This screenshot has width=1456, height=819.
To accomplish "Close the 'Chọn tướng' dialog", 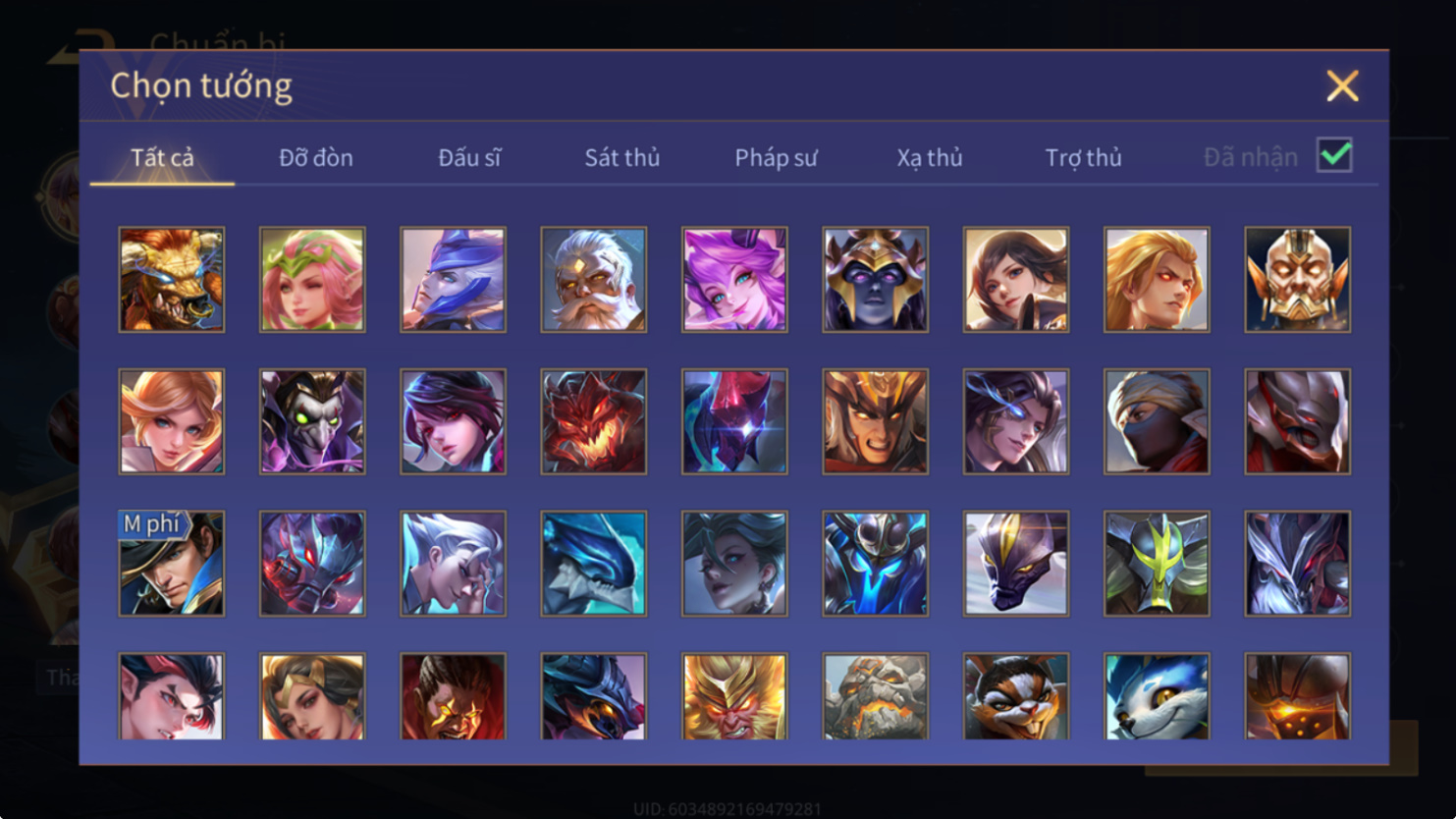I will (1342, 85).
